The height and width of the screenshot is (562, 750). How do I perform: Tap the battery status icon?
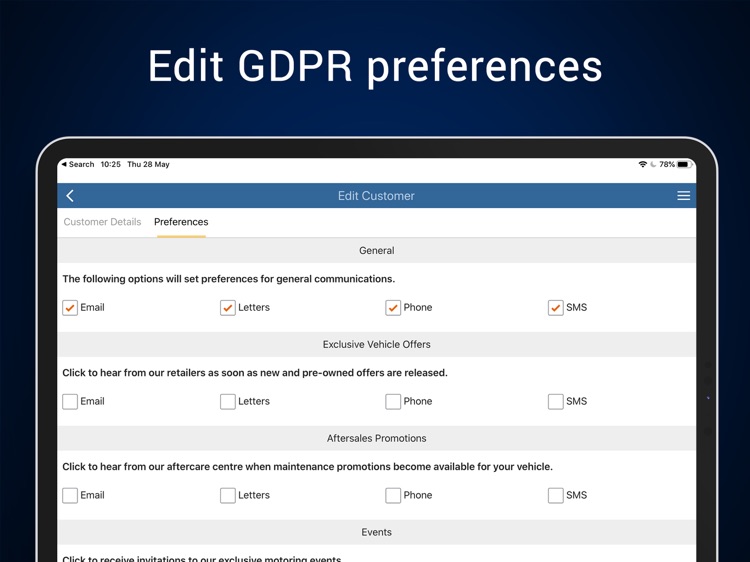684,164
